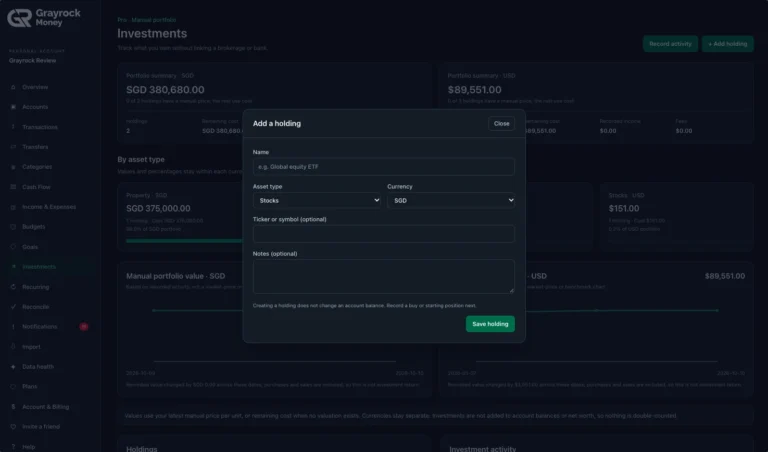Click the Property SGD progress bar
The image size is (768, 452).
click(x=185, y=240)
